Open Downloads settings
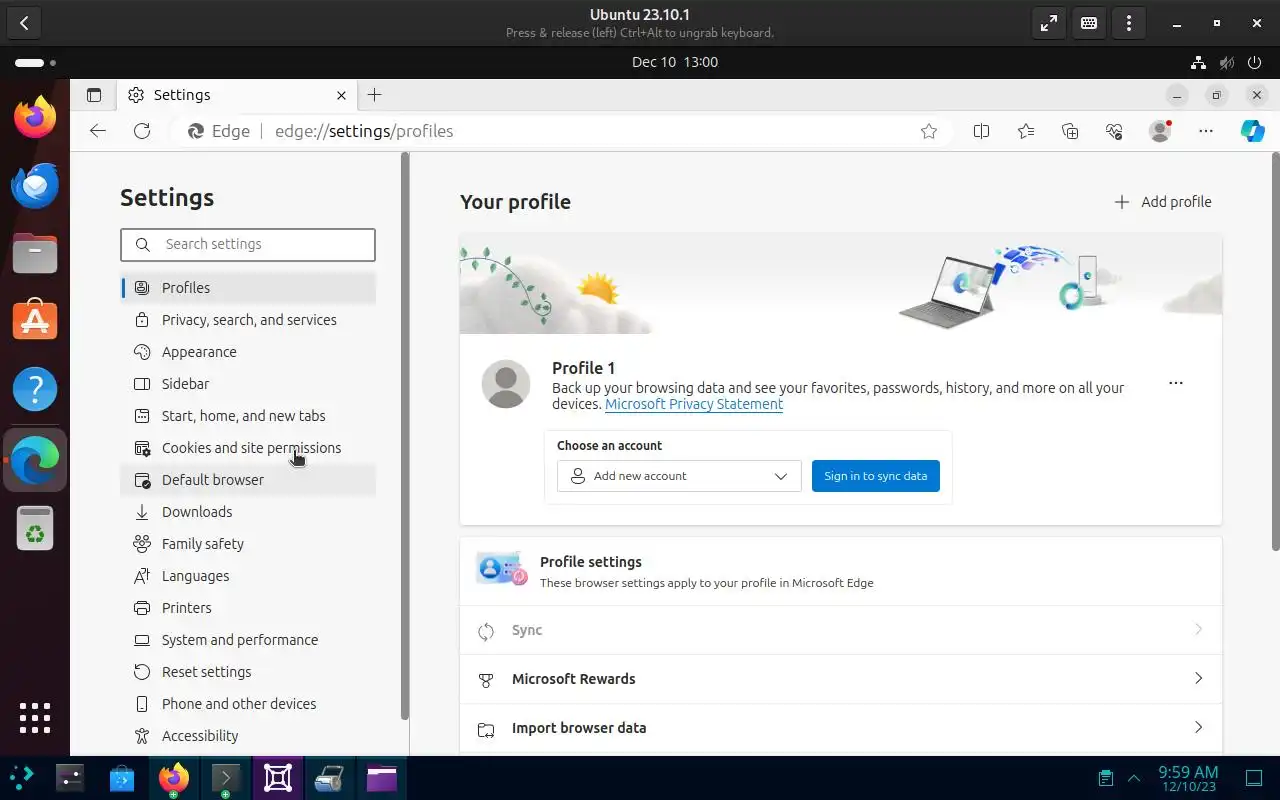The height and width of the screenshot is (800, 1280). coord(248,512)
